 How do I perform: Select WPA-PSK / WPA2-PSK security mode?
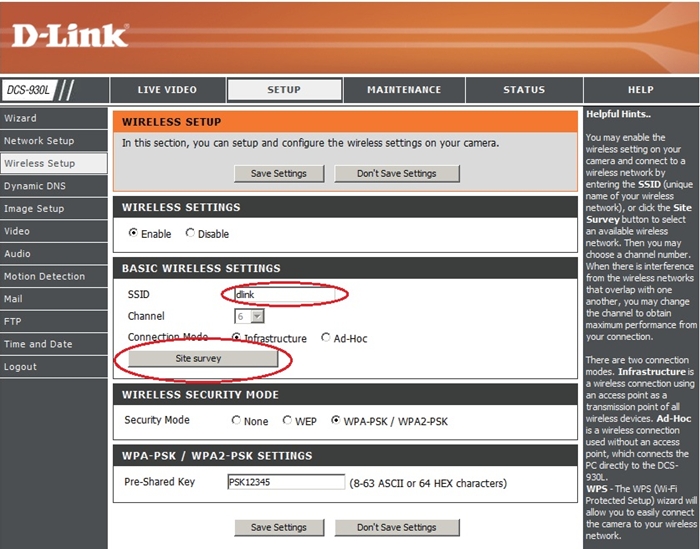click(x=335, y=421)
